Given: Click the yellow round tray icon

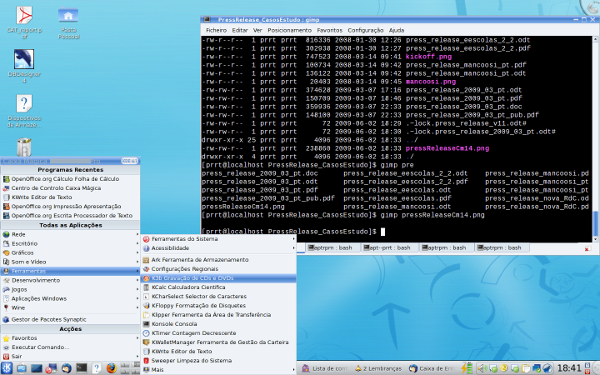Looking at the screenshot, I should [x=504, y=368].
